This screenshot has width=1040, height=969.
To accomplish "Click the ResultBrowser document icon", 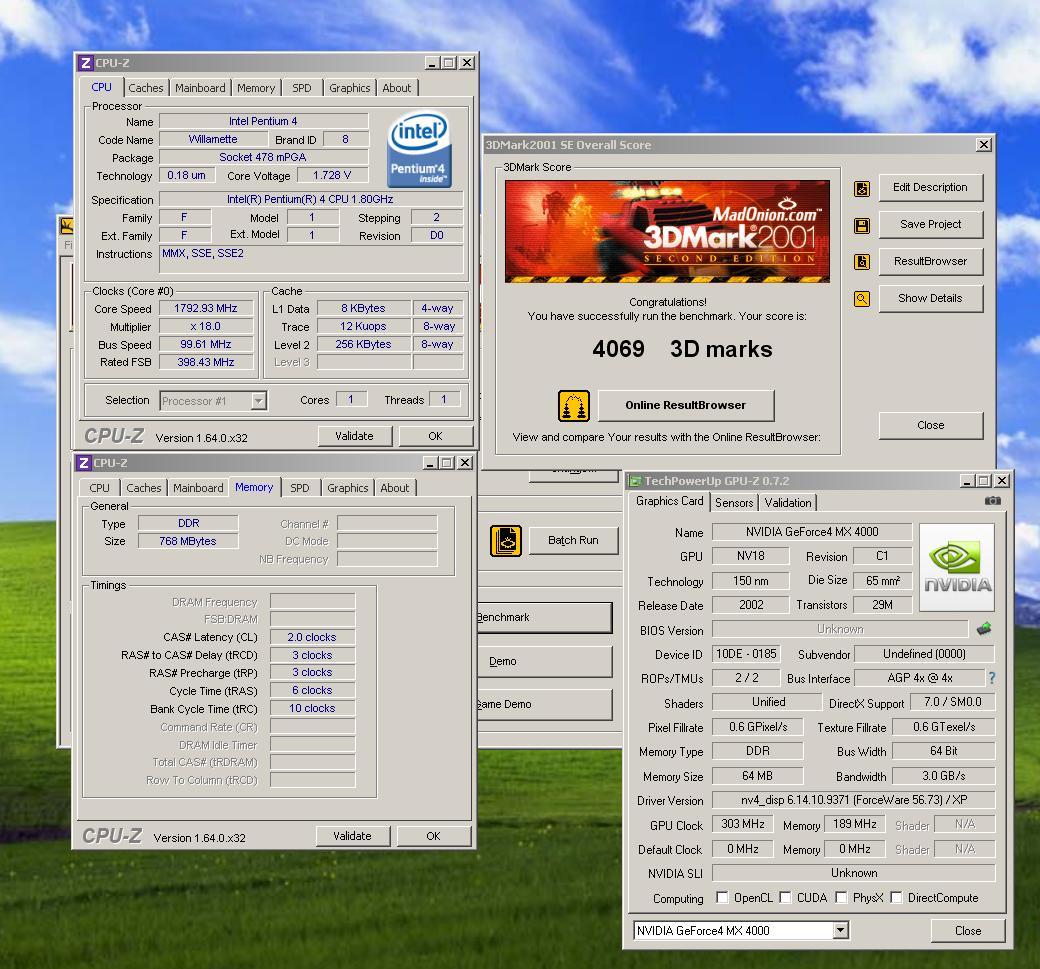I will (x=862, y=262).
